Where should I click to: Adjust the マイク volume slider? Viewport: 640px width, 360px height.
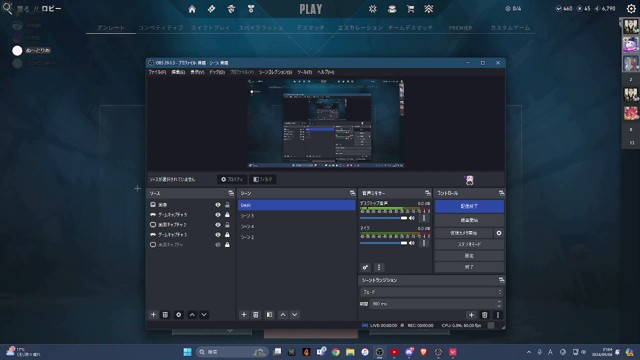click(384, 243)
